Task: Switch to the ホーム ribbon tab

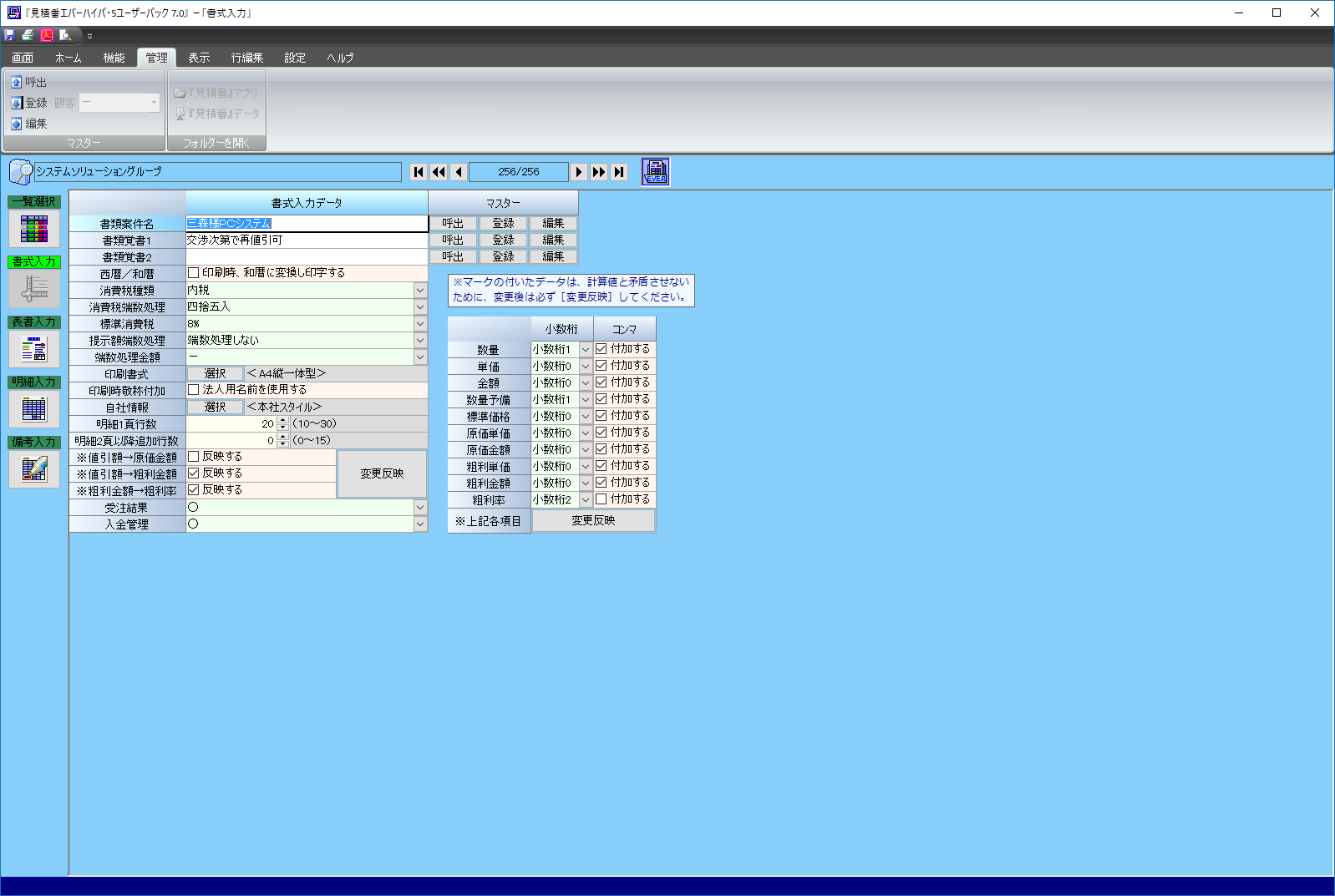Action: 69,58
